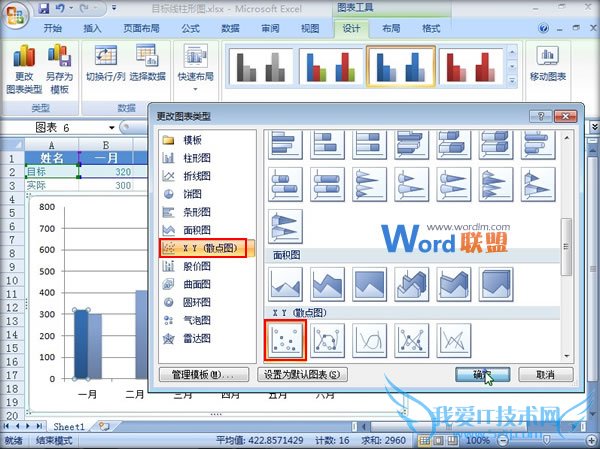The image size is (600, 449).
Task: Open the 插入 (Insert) ribbon tab
Action: [x=92, y=28]
